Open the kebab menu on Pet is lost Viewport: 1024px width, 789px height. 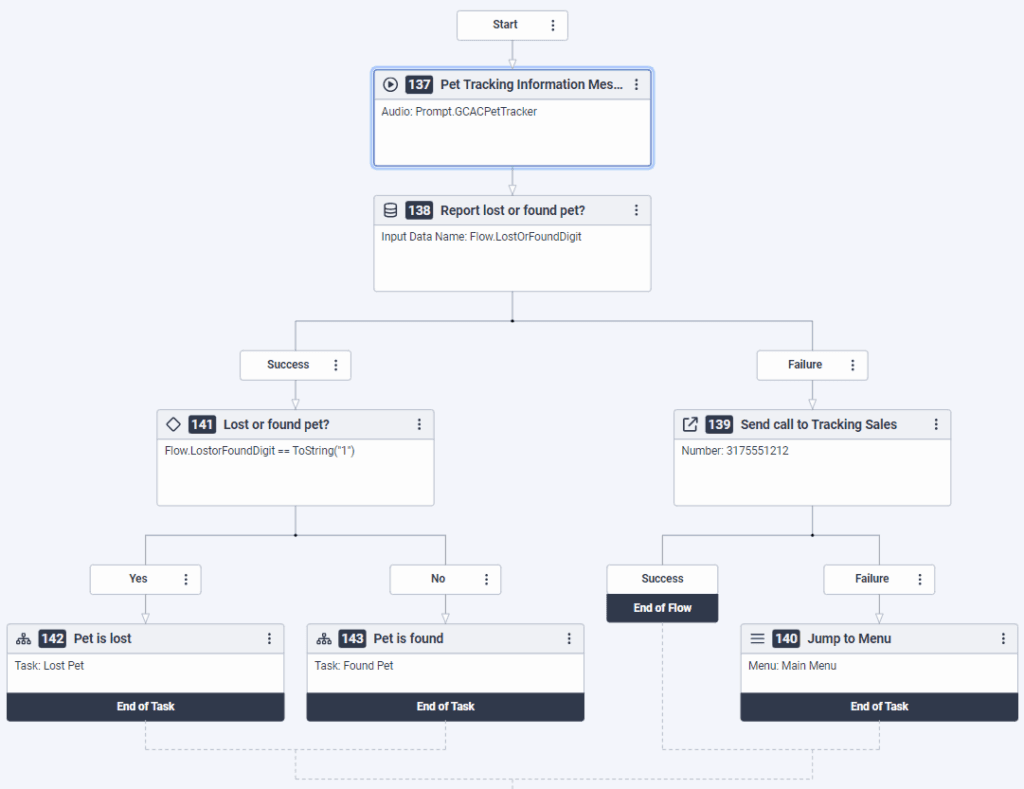click(x=269, y=638)
